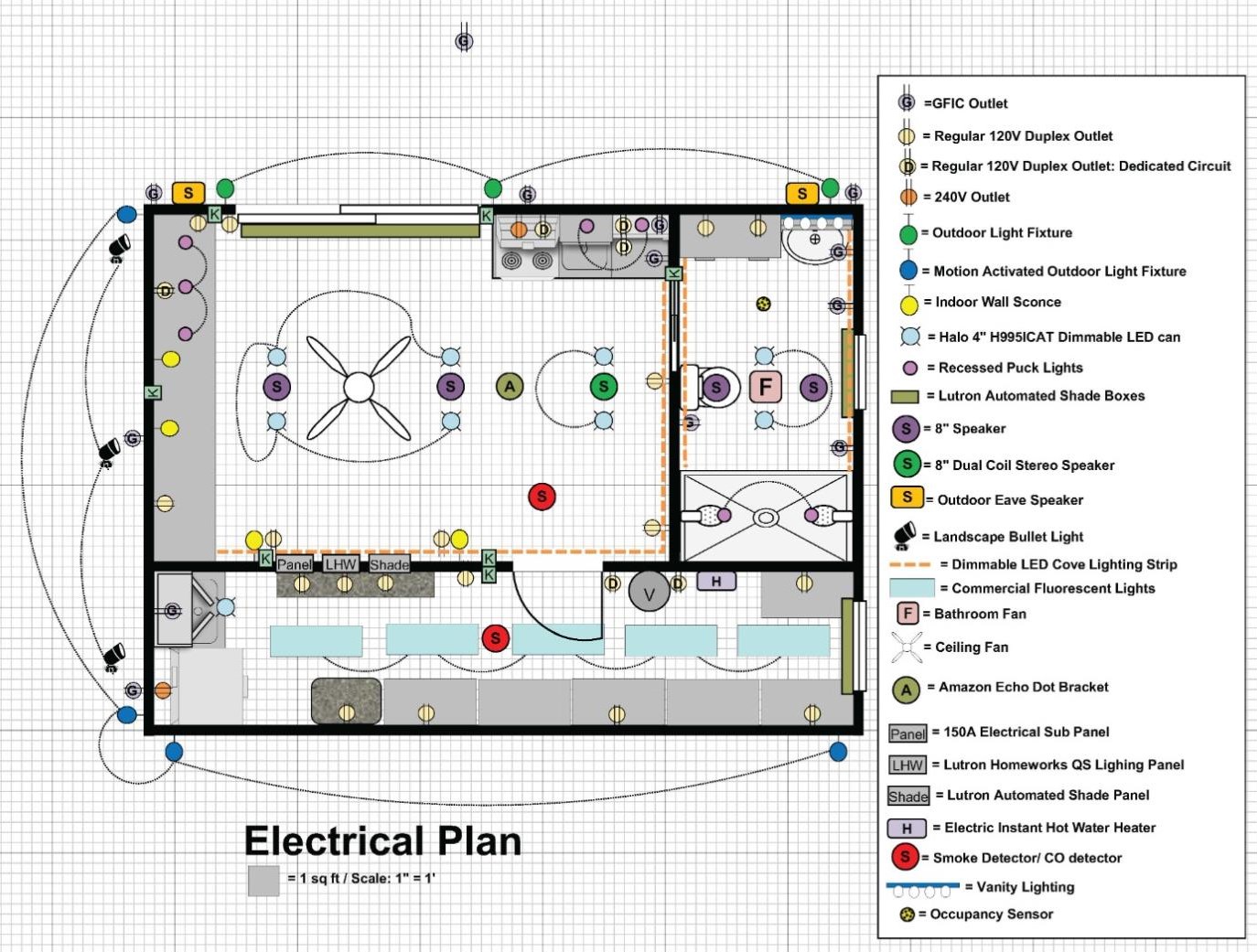Screen dimensions: 1257x952
Task: Click the "Electrical Plan" title
Action: pos(382,840)
